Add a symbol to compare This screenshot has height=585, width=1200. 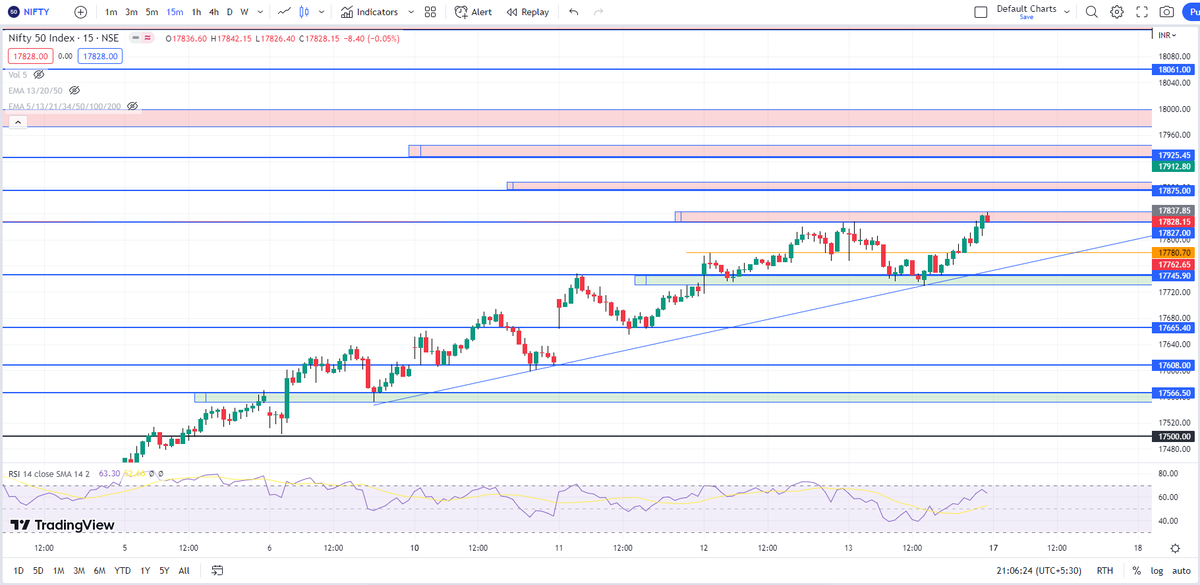(80, 12)
